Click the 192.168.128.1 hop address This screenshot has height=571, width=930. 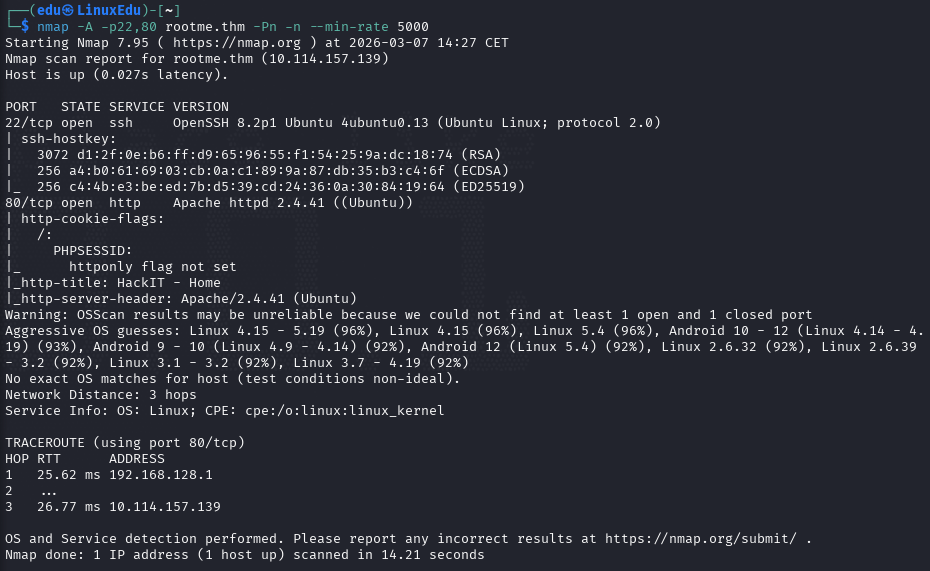pyautogui.click(x=161, y=475)
